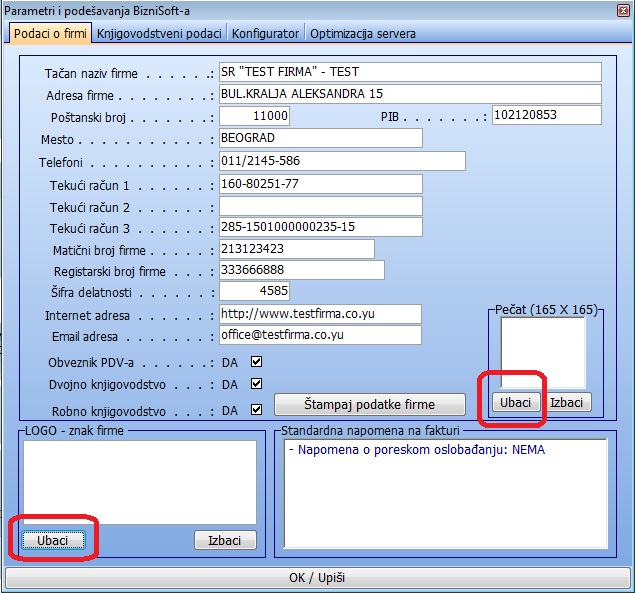Screen dimensions: 635x593
Task: Select the empty Tekući račun 2 field
Action: 320,207
